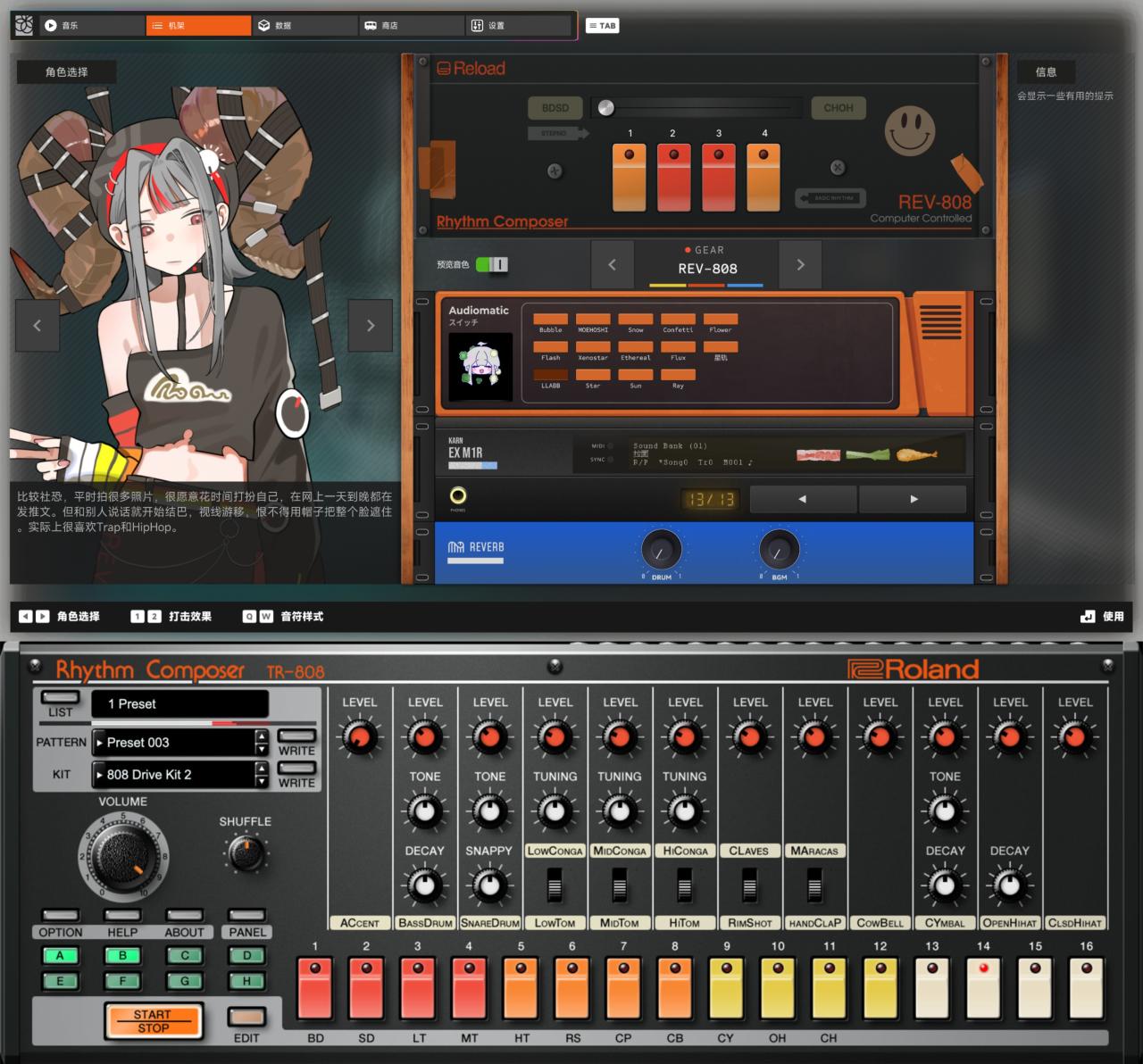Click the PHONES headphone jack icon
The image size is (1143, 1064).
point(458,495)
